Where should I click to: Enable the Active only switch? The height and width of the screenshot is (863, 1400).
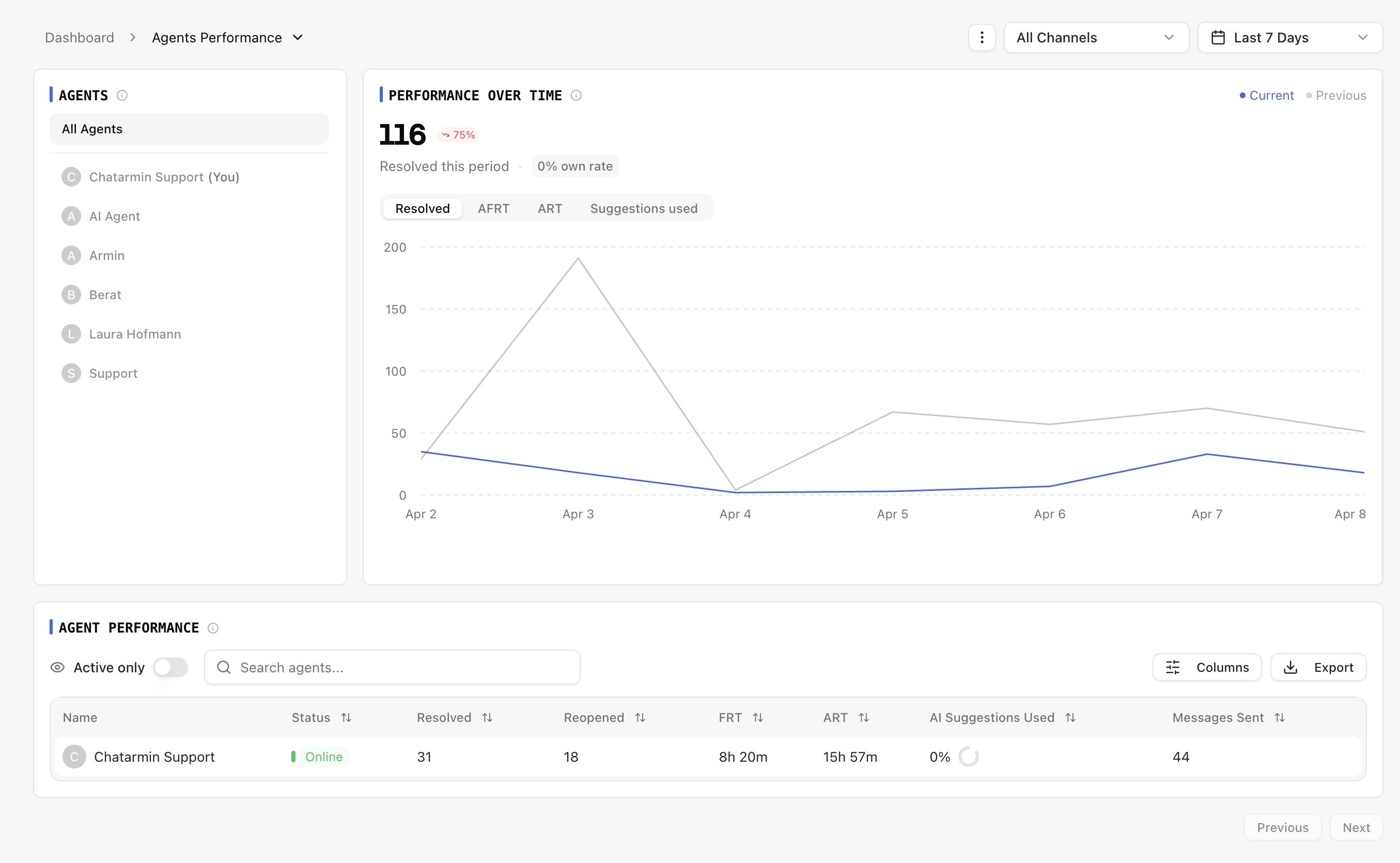point(170,667)
